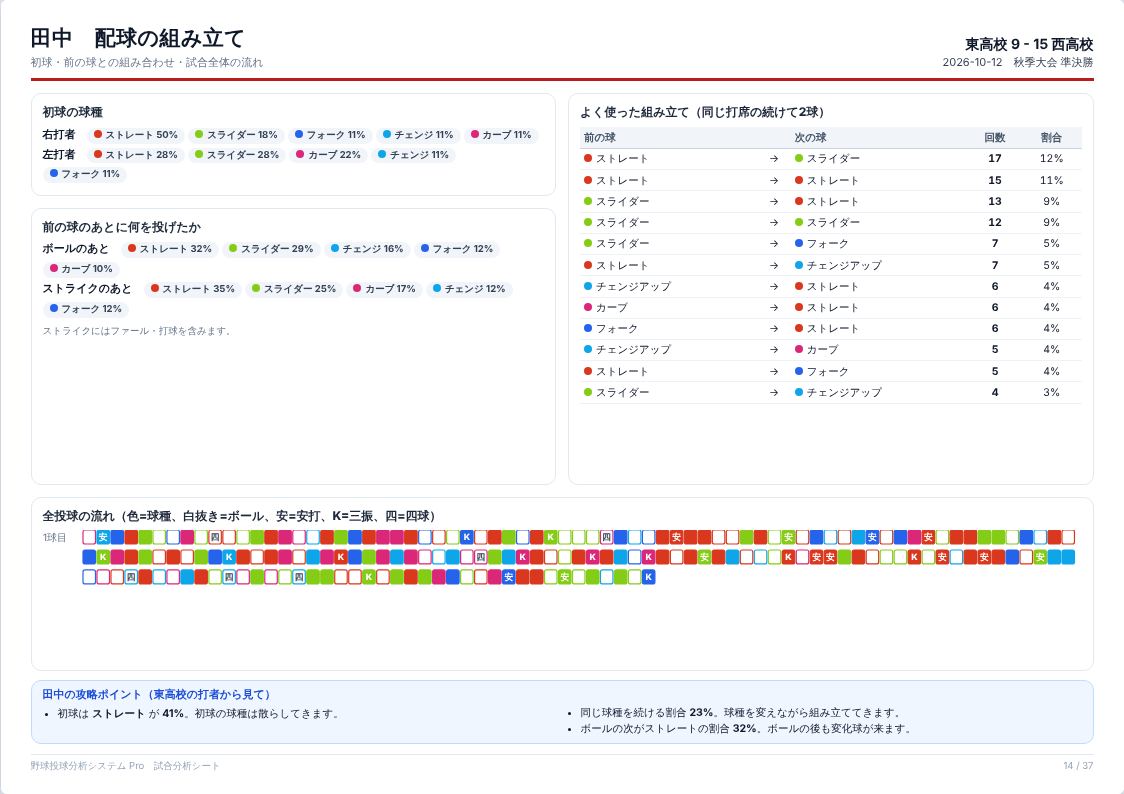
Task: Click the page number 14 / 37
Action: click(x=1078, y=766)
